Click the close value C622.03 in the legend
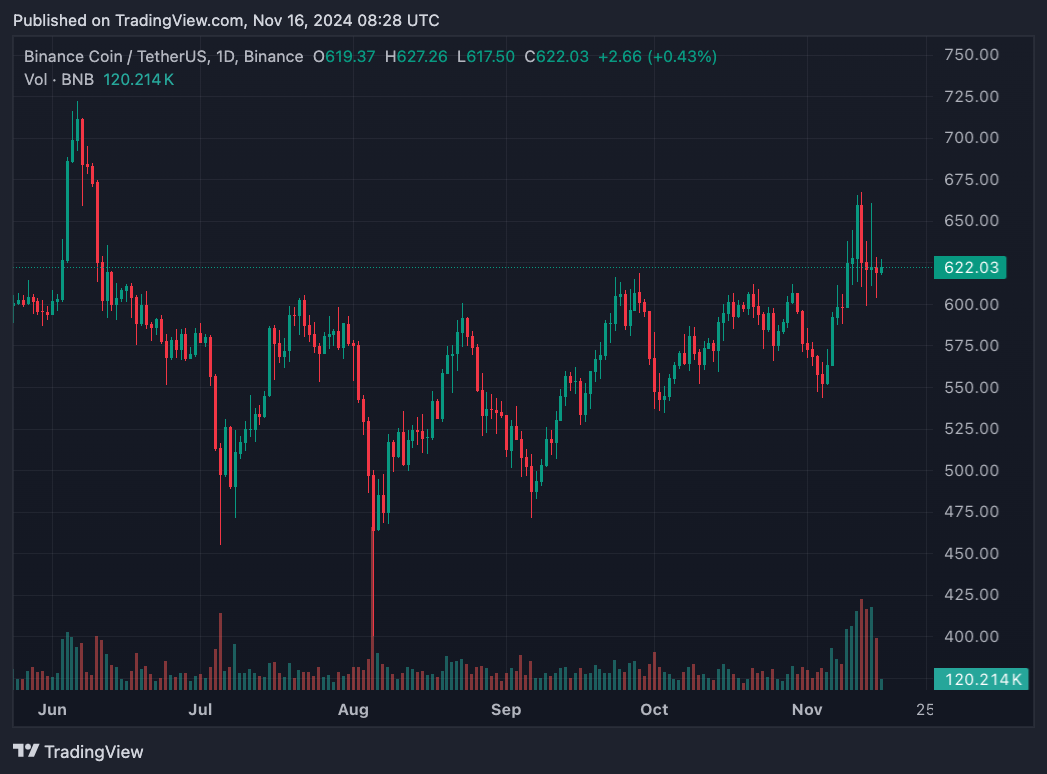 tap(556, 57)
